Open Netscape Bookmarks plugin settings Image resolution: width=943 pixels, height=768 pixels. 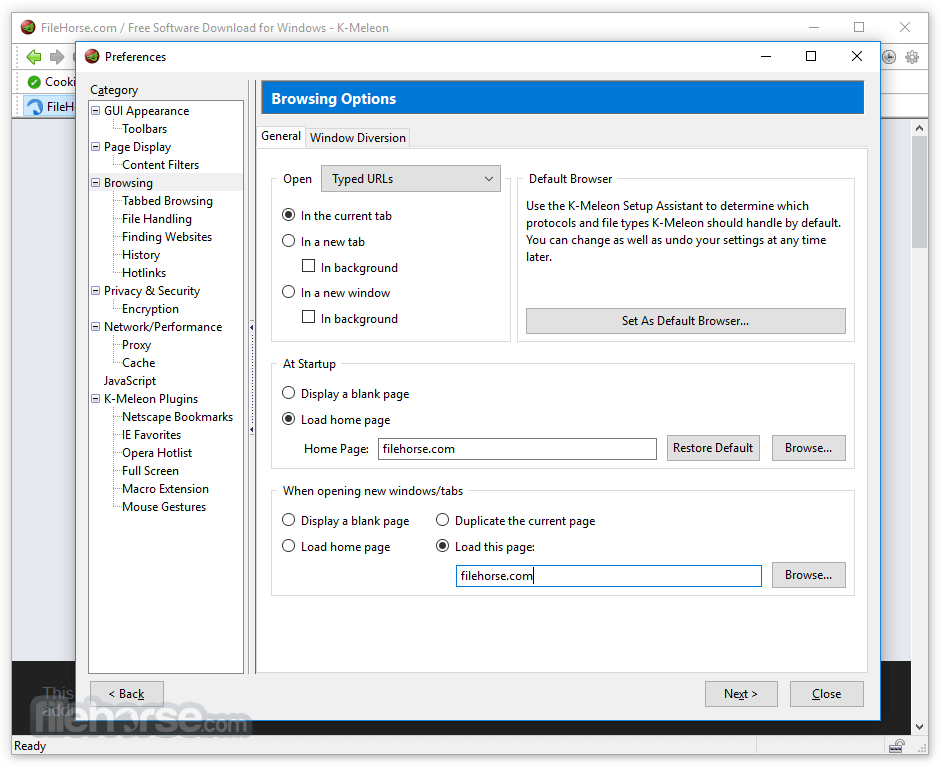pyautogui.click(x=177, y=417)
